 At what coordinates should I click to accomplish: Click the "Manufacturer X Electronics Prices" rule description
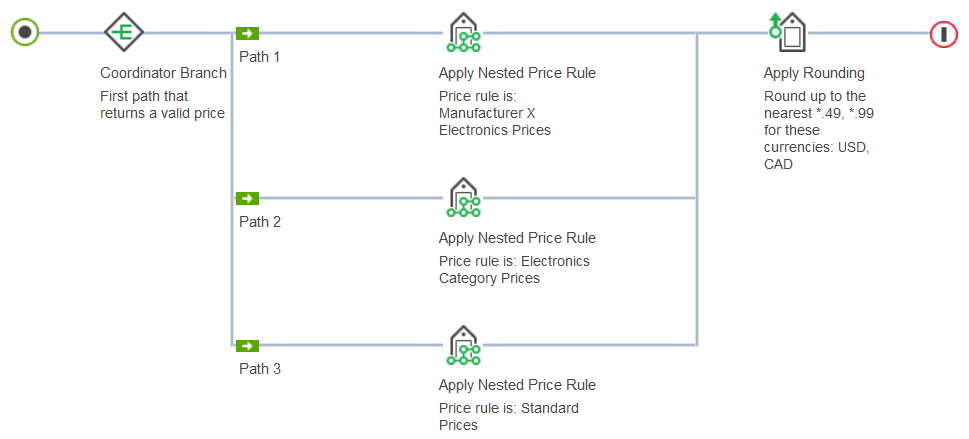[495, 113]
